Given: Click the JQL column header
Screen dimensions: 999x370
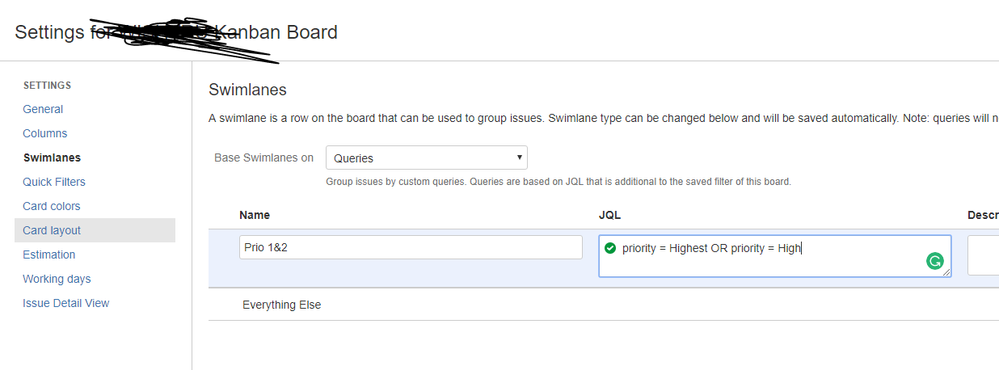Looking at the screenshot, I should (x=610, y=215).
